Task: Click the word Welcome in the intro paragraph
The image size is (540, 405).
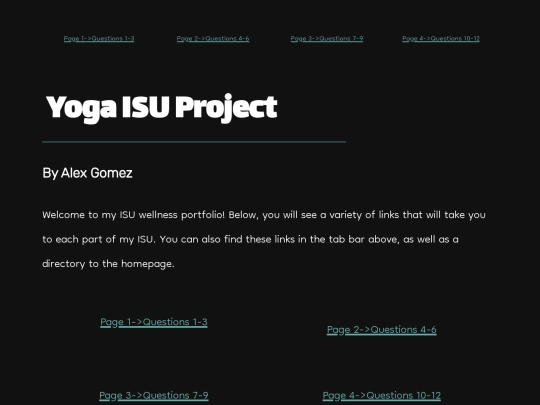Action: (x=63, y=215)
